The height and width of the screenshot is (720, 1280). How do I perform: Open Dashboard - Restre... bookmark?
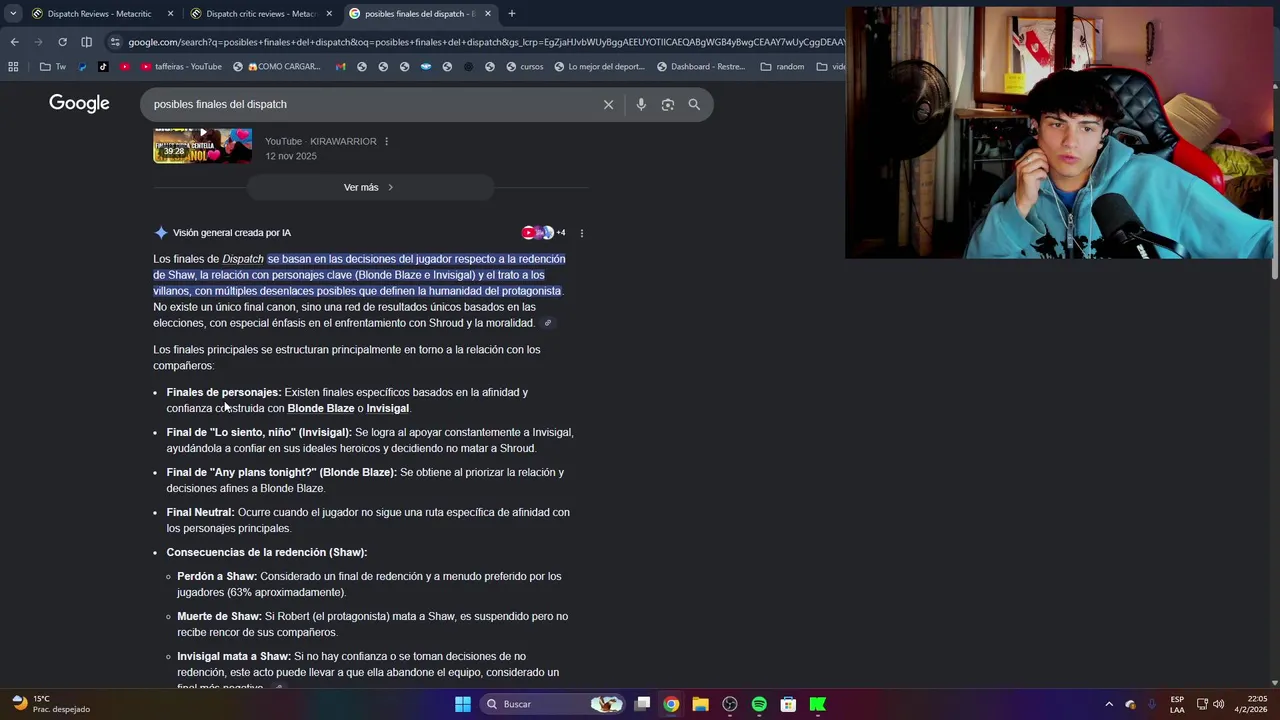click(x=700, y=67)
